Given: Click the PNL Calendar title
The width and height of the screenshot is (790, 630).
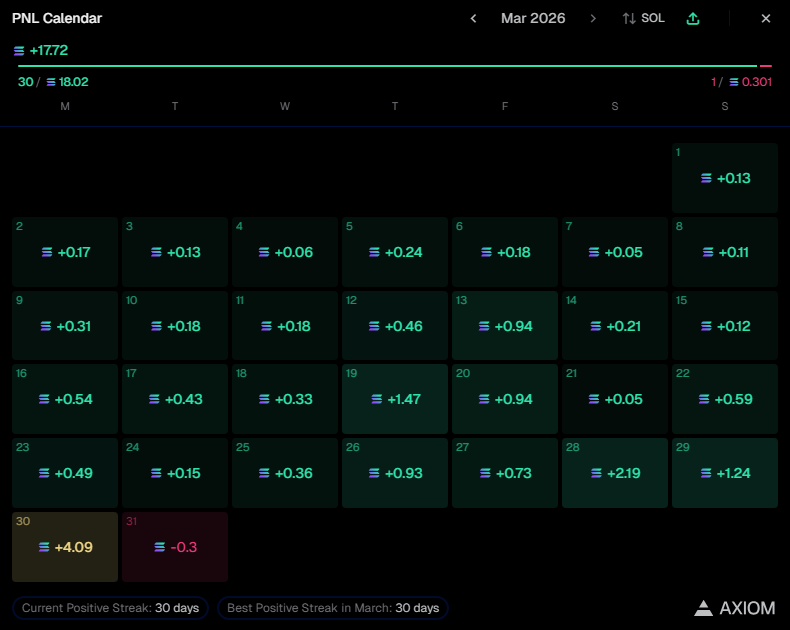Looking at the screenshot, I should point(57,19).
